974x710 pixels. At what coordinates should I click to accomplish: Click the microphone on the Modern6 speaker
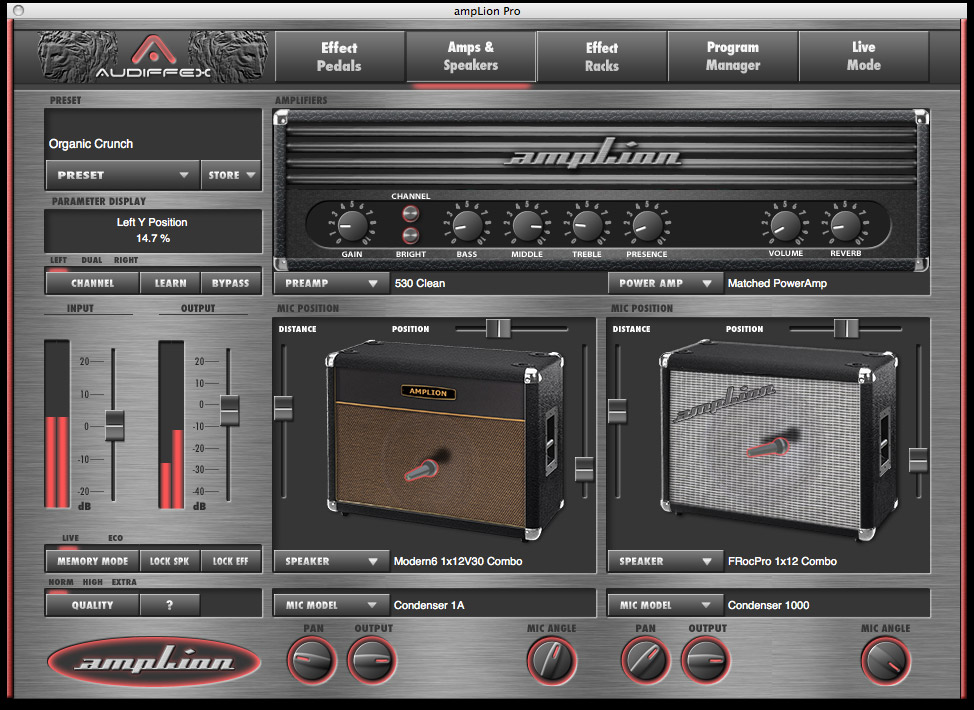tap(423, 470)
